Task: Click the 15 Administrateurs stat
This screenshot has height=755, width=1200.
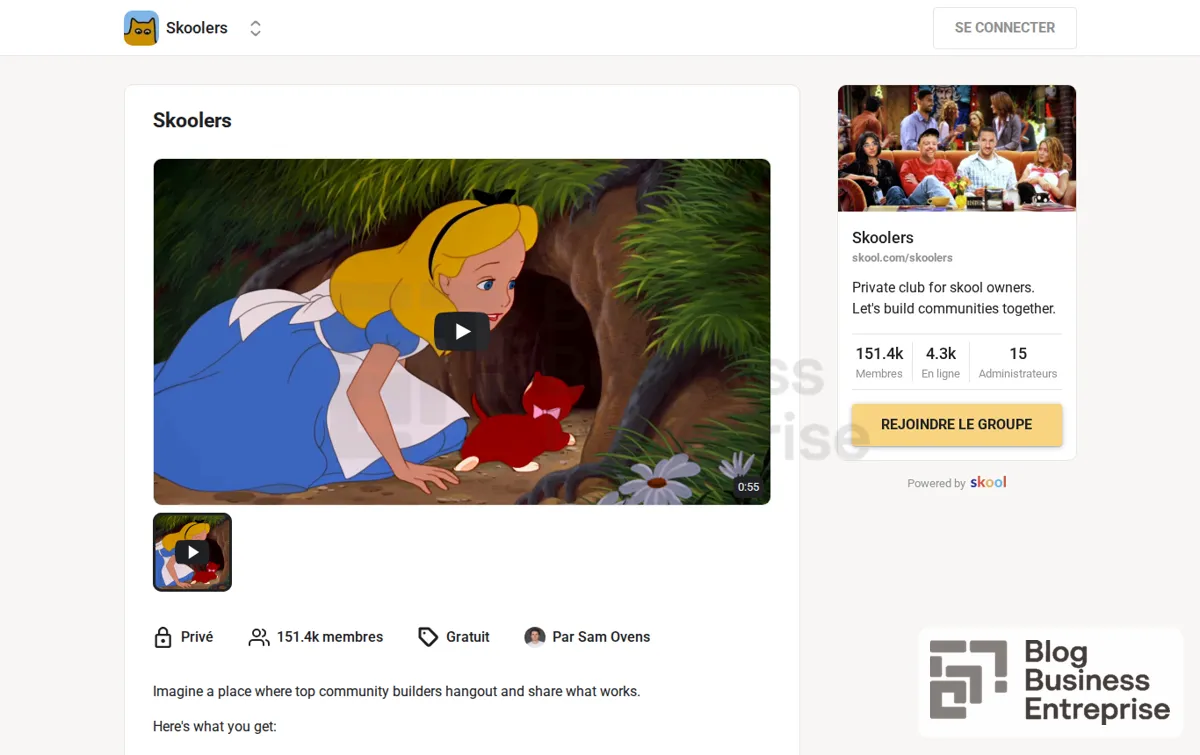Action: click(x=1018, y=362)
